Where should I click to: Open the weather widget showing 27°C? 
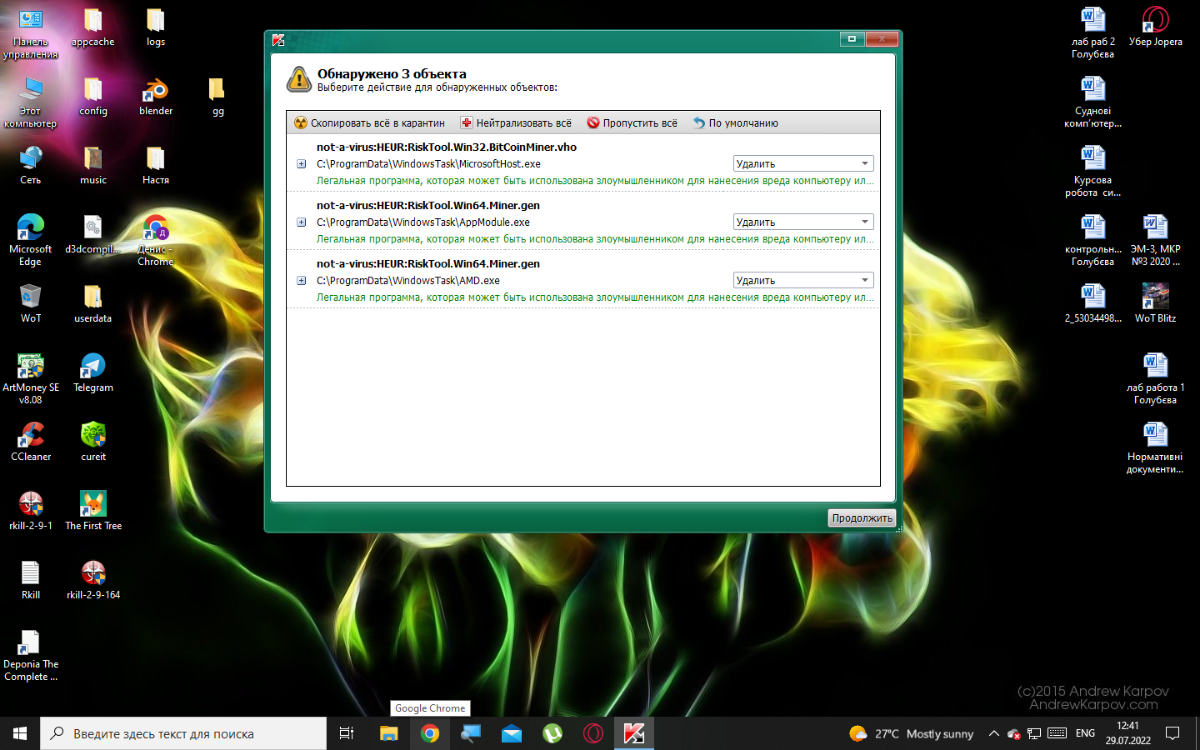[x=910, y=733]
